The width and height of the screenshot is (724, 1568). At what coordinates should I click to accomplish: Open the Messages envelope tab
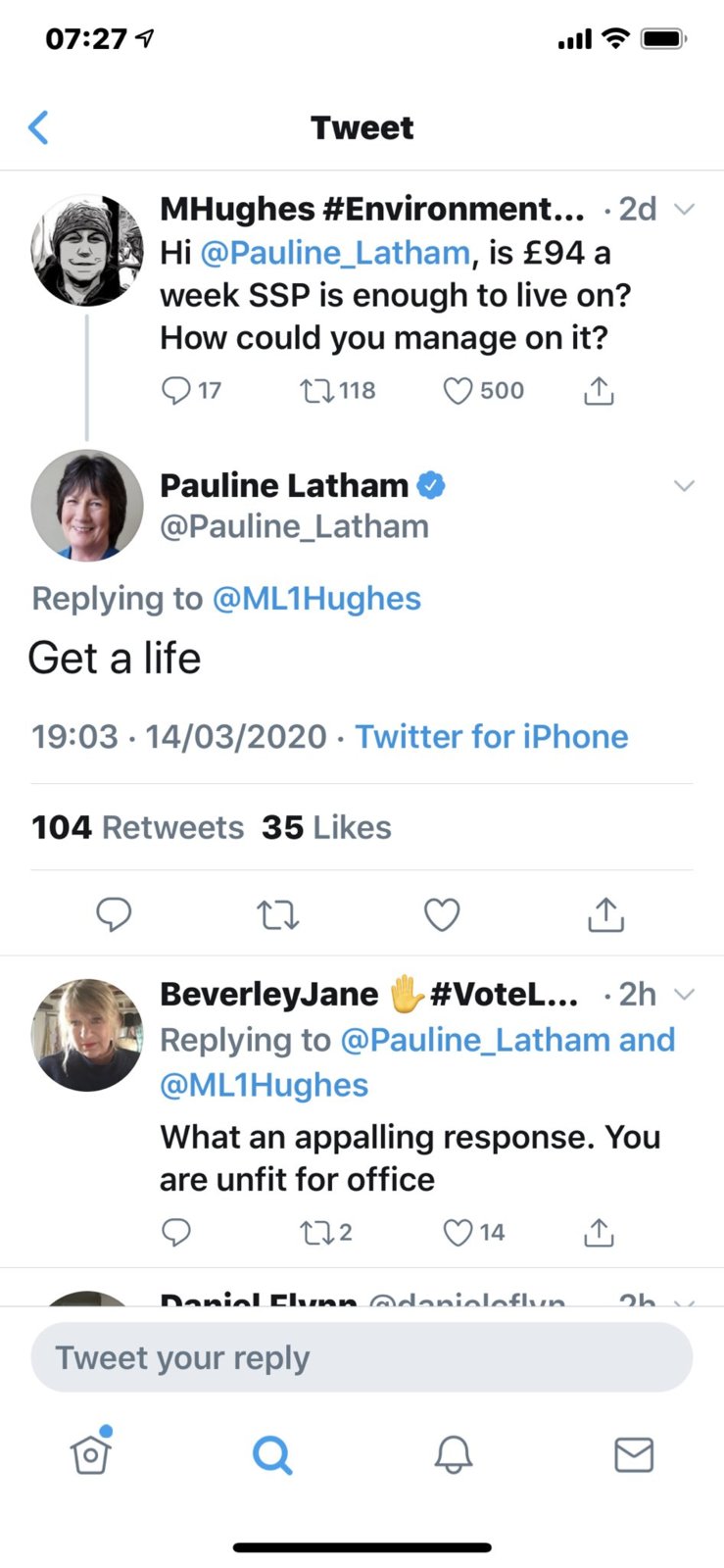[x=634, y=1454]
